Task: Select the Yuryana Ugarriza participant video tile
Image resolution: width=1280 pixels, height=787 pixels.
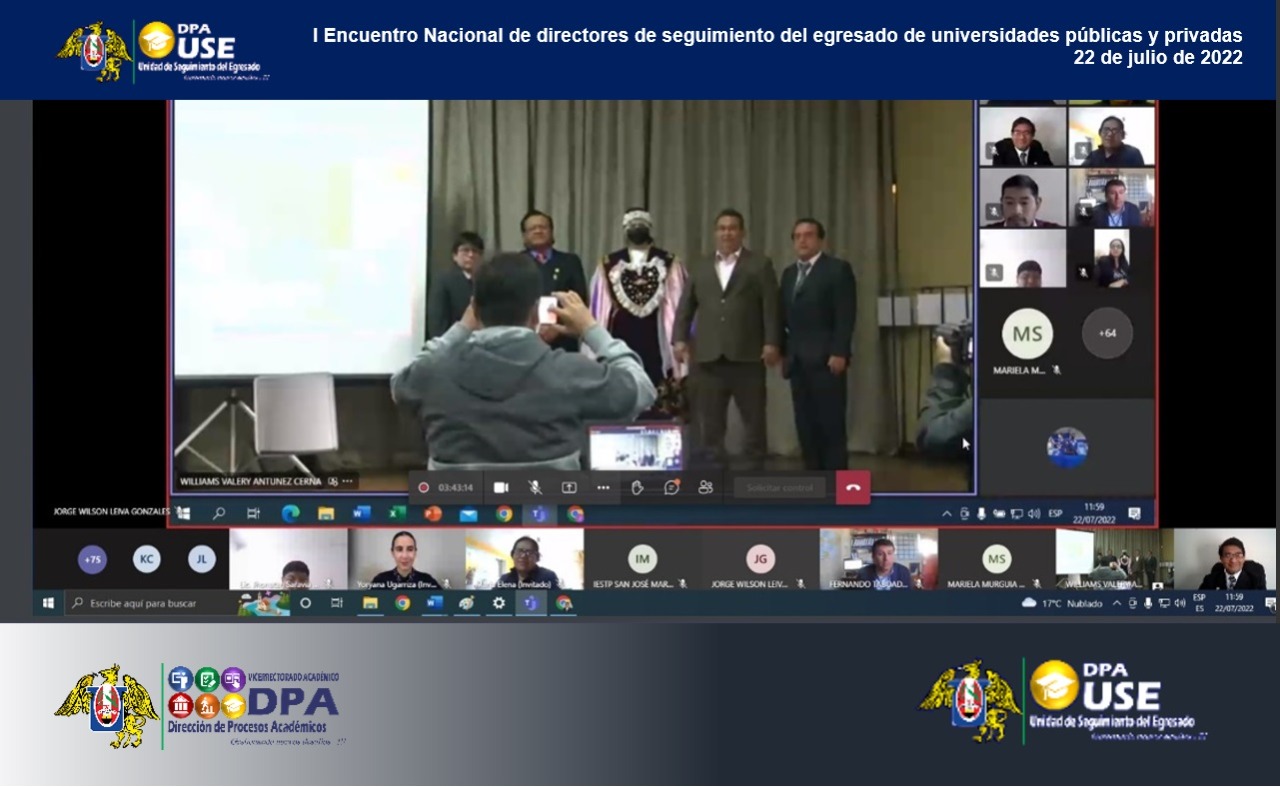Action: pos(406,559)
